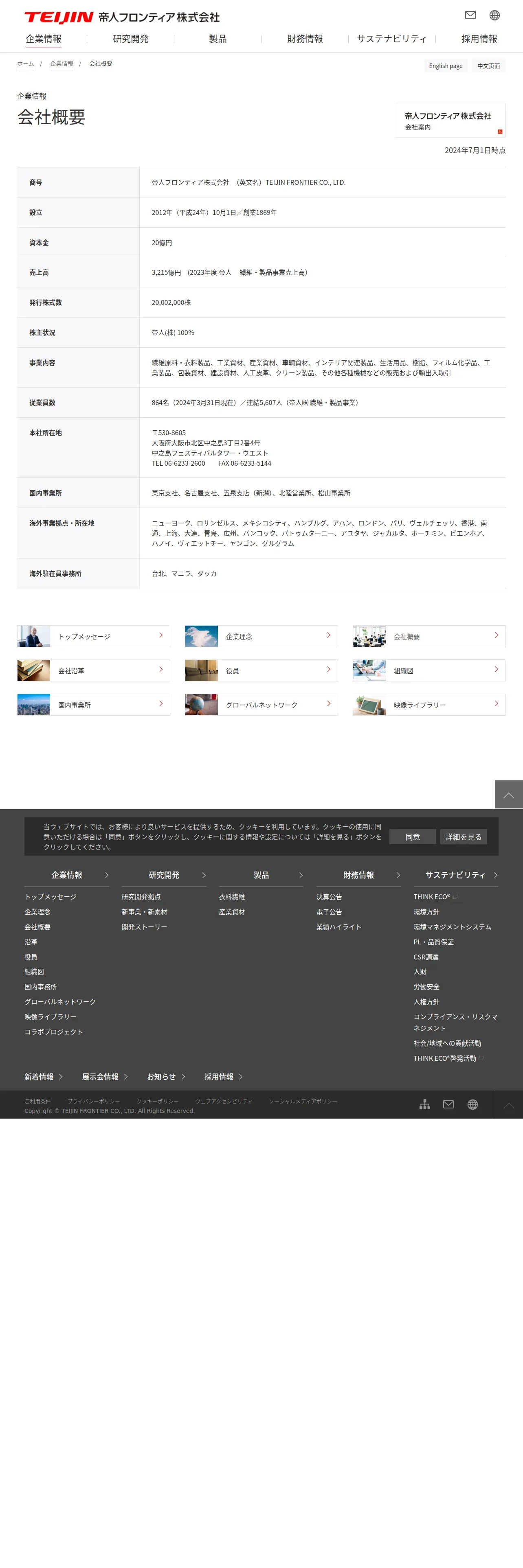
Task: Expand the footer 財務情報 heading arrow
Action: tap(398, 875)
